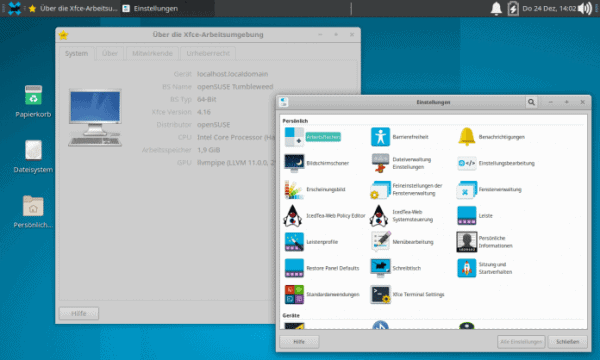Switch to the Urheberrecht tab
This screenshot has height=360, width=600.
point(208,53)
